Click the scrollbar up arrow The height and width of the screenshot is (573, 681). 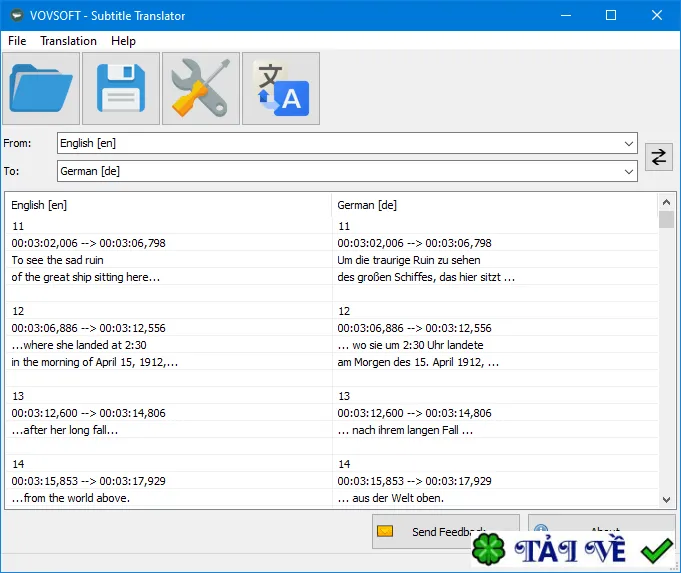[x=666, y=202]
